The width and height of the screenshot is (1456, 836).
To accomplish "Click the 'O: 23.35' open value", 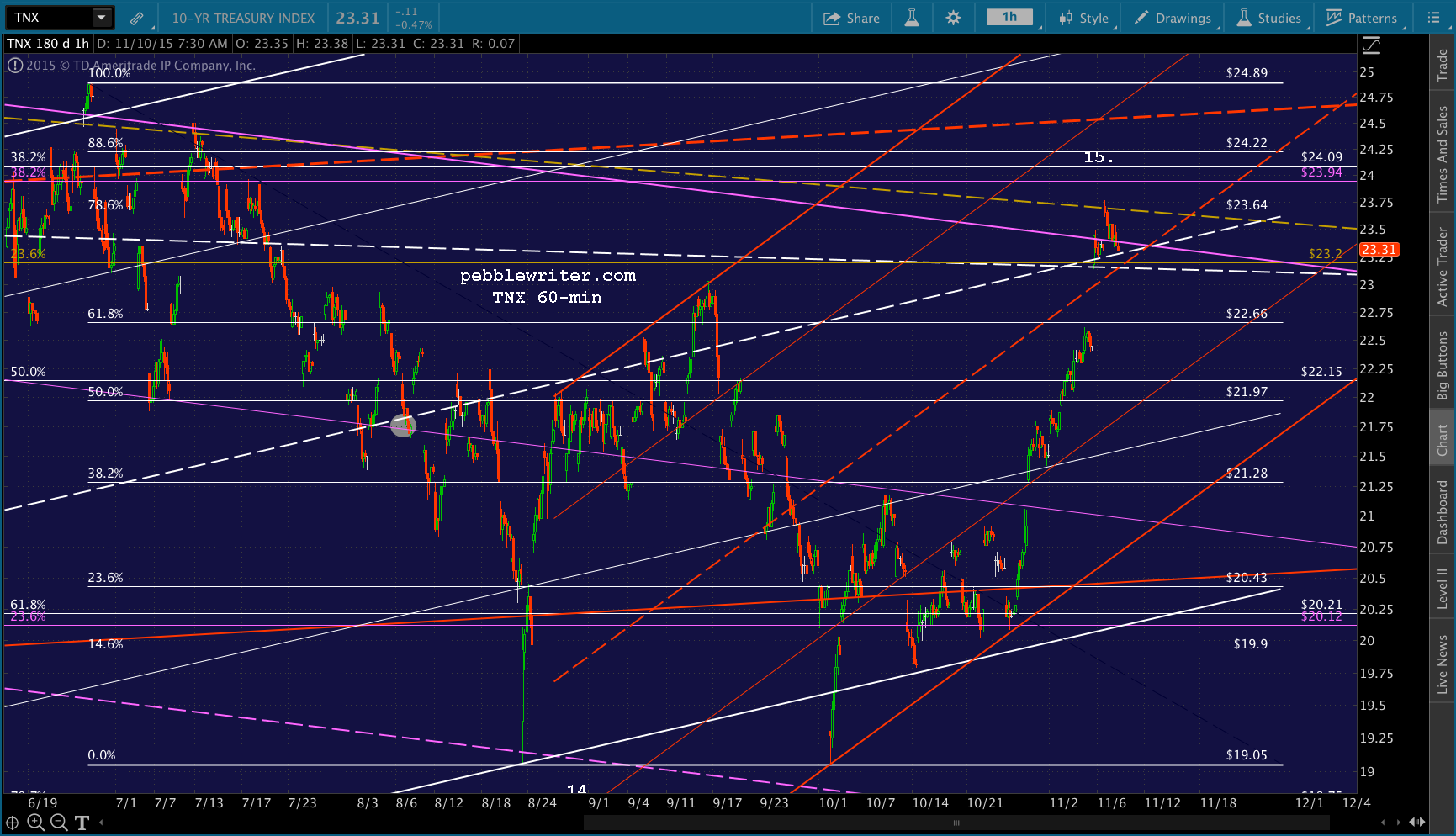I will click(261, 43).
